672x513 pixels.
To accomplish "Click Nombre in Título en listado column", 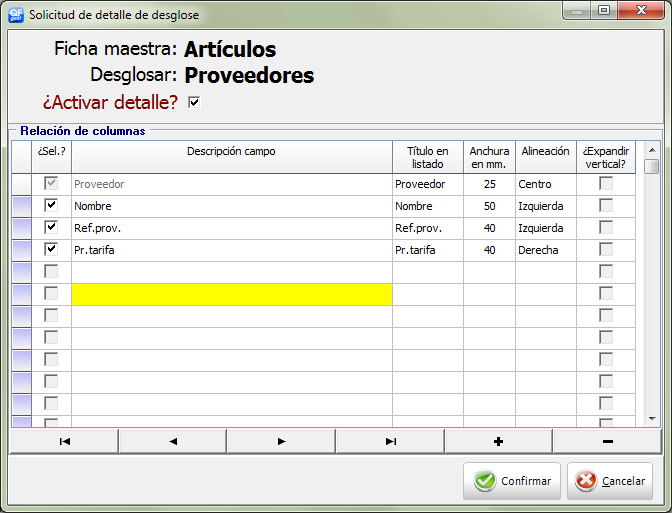I will pos(428,206).
